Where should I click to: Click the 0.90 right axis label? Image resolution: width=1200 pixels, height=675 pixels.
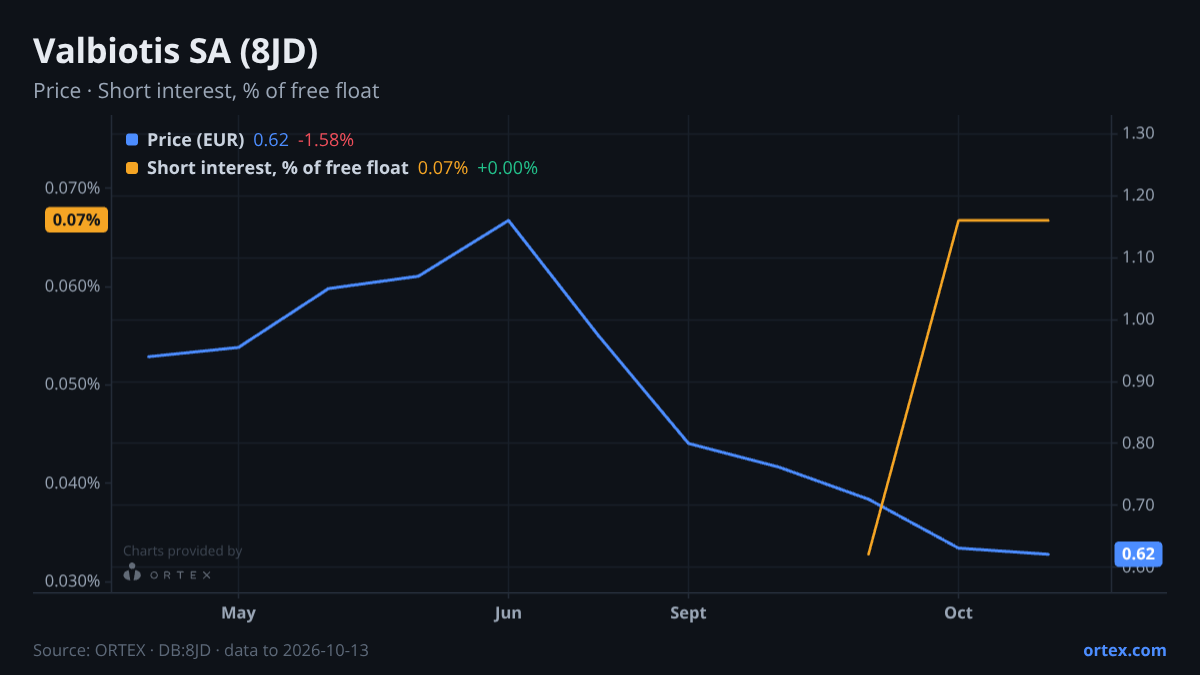pos(1139,381)
